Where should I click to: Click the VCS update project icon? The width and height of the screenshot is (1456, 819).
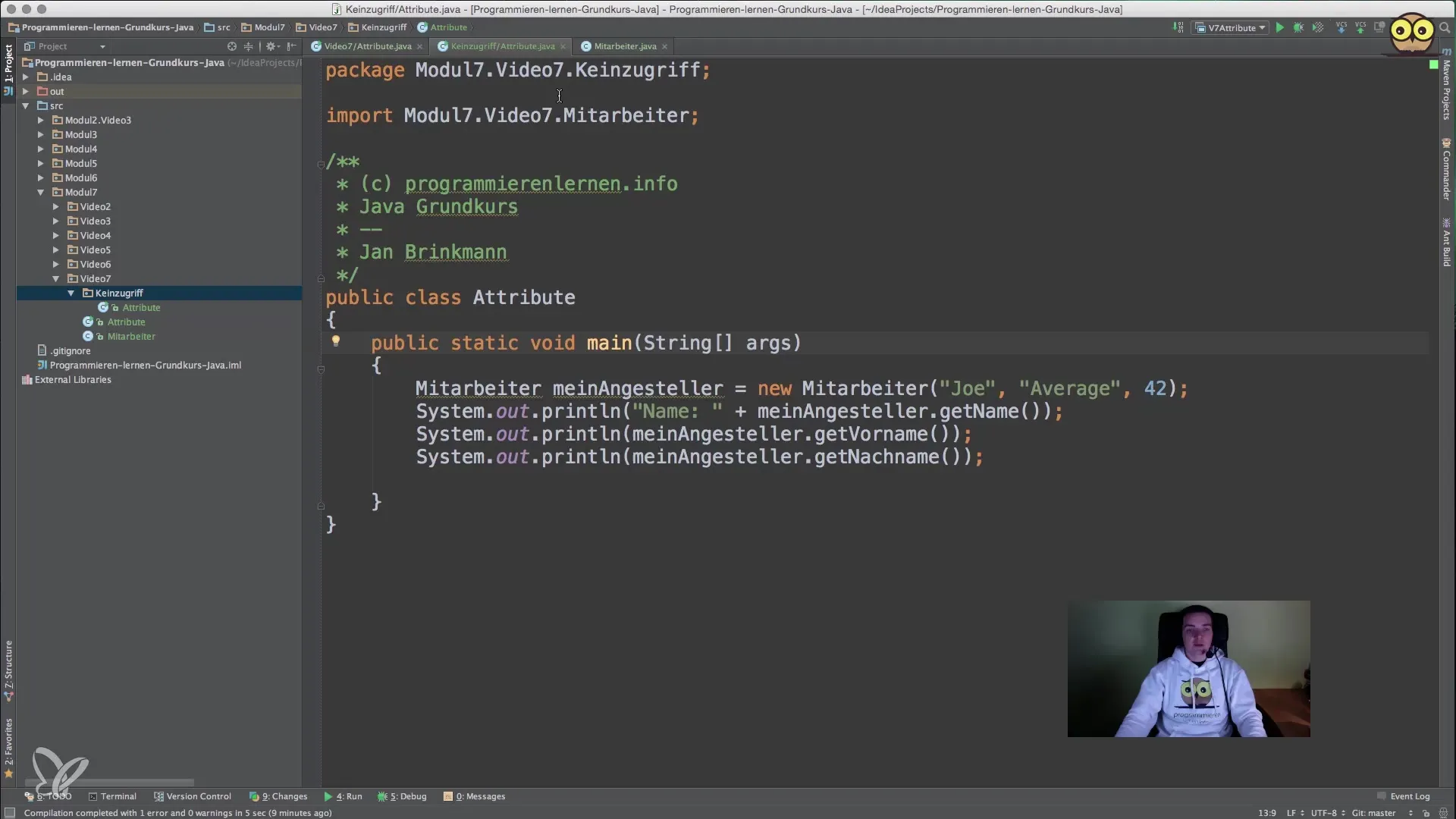tap(1341, 27)
